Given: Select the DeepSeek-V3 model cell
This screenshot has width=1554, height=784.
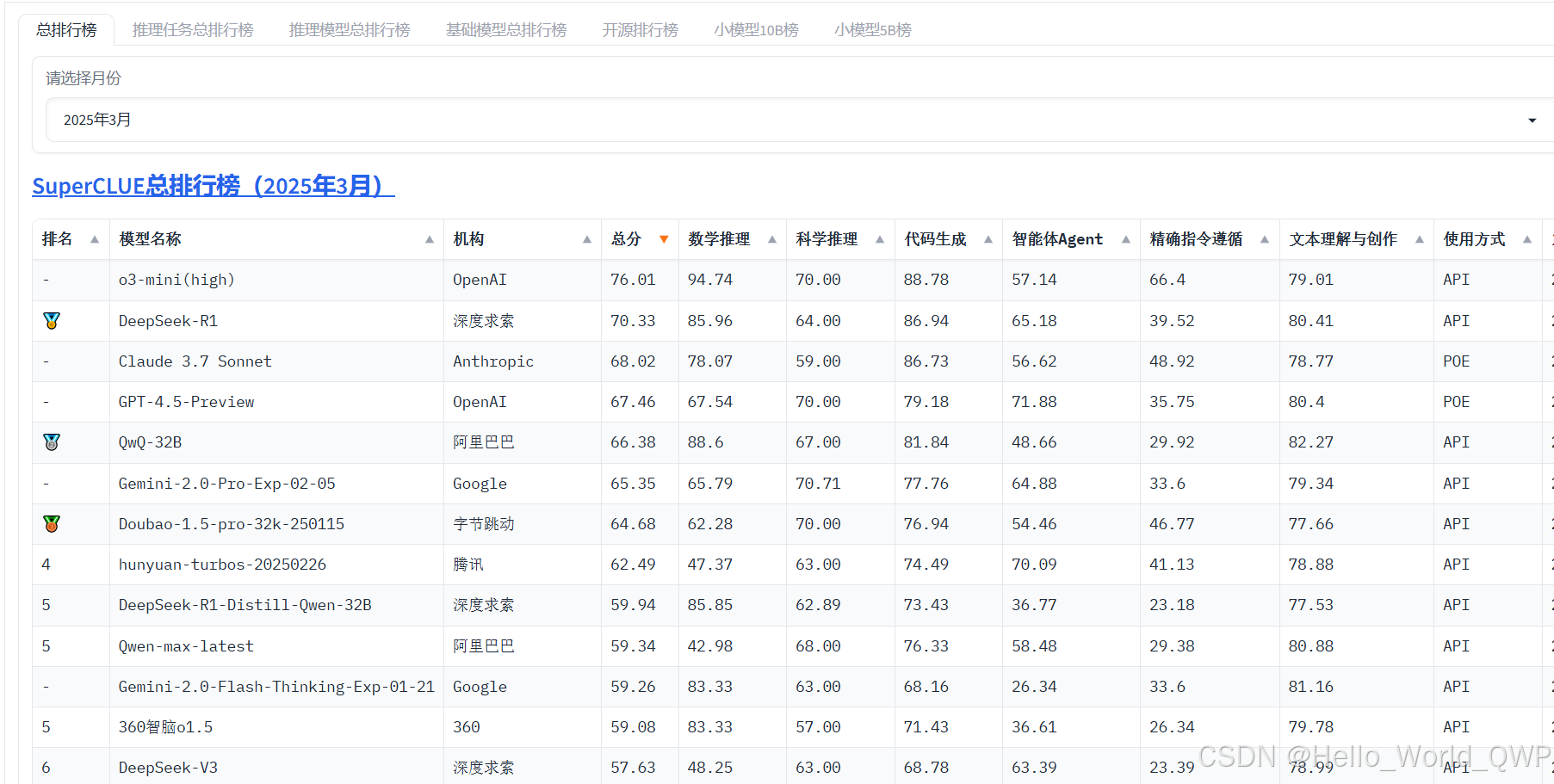Looking at the screenshot, I should click(x=276, y=768).
